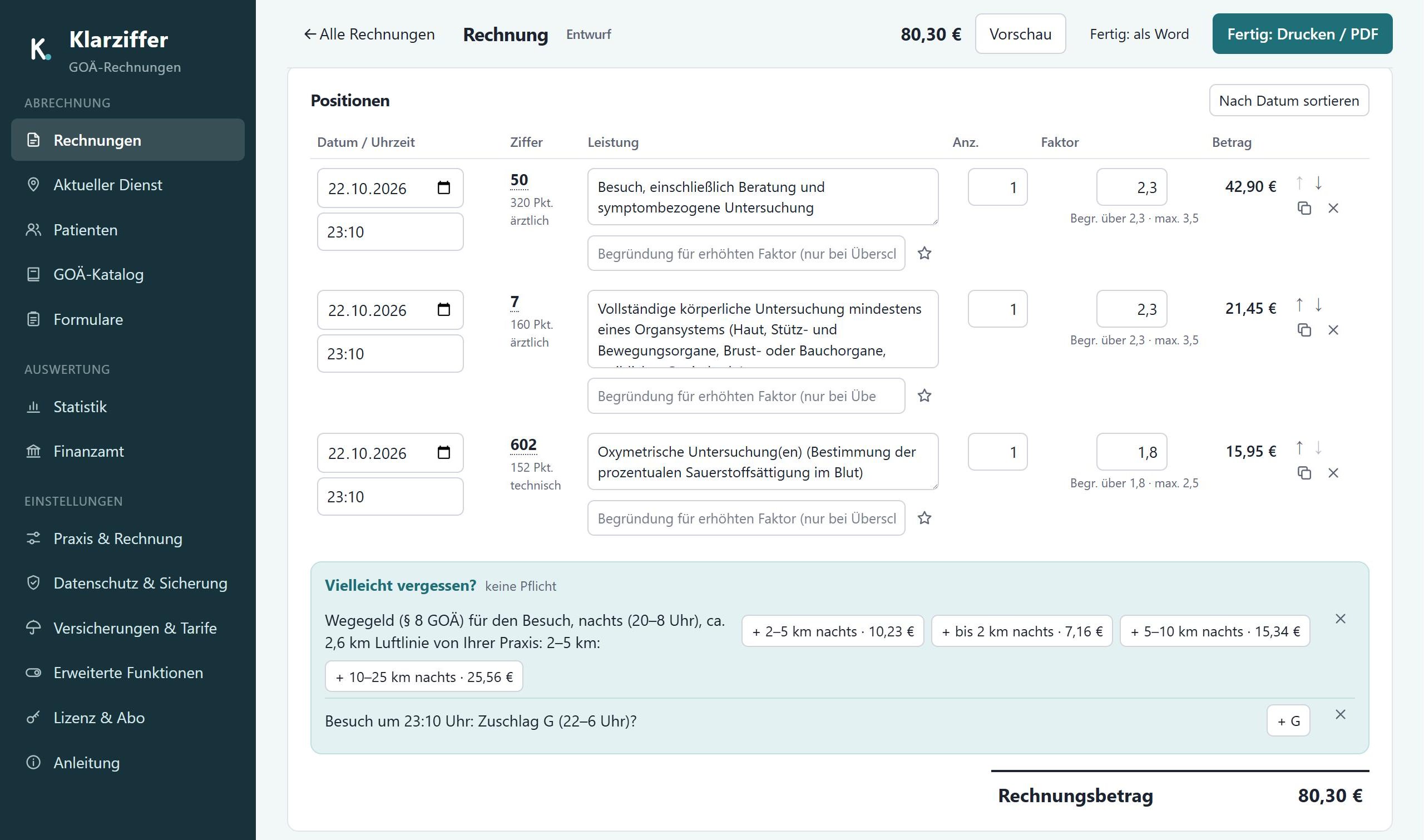Image resolution: width=1424 pixels, height=840 pixels.
Task: Copy the Ziffer 602 position
Action: point(1304,473)
